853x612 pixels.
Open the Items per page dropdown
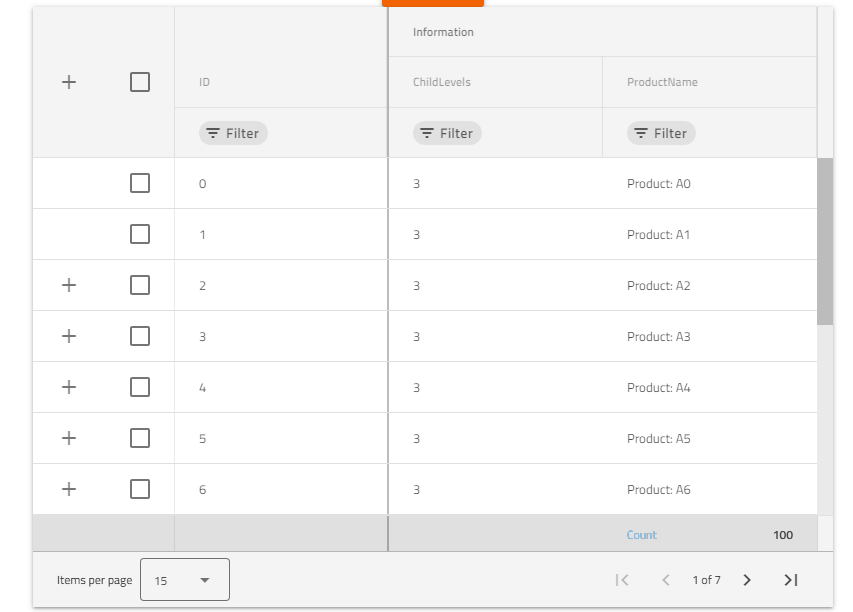click(x=185, y=579)
